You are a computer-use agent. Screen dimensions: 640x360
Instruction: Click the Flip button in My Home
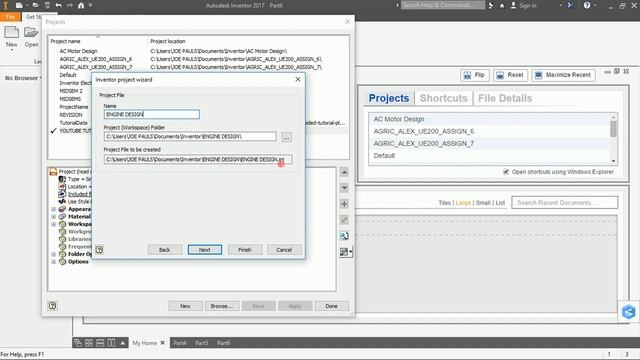coord(475,75)
